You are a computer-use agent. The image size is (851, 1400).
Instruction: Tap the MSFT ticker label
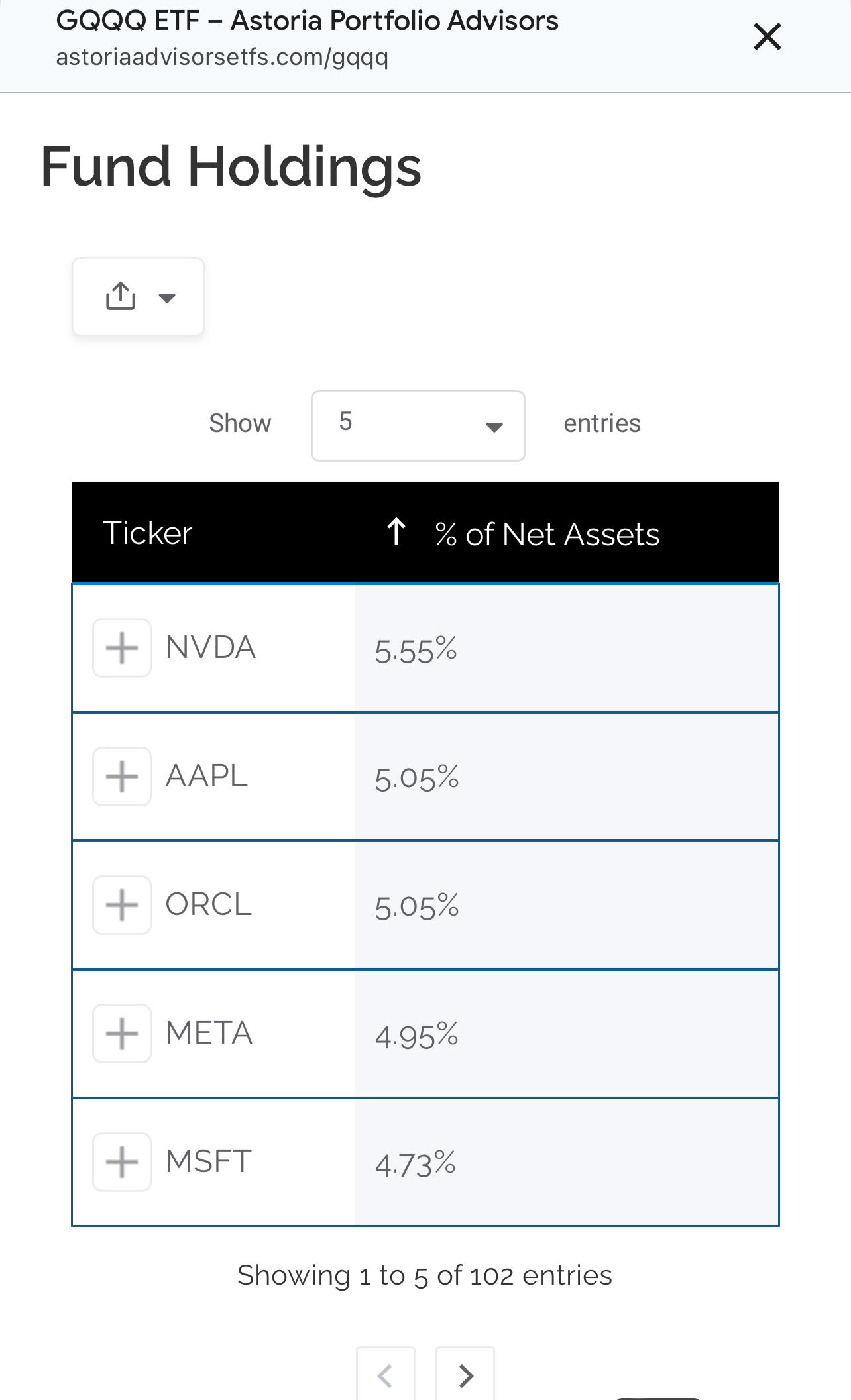[x=209, y=1161]
